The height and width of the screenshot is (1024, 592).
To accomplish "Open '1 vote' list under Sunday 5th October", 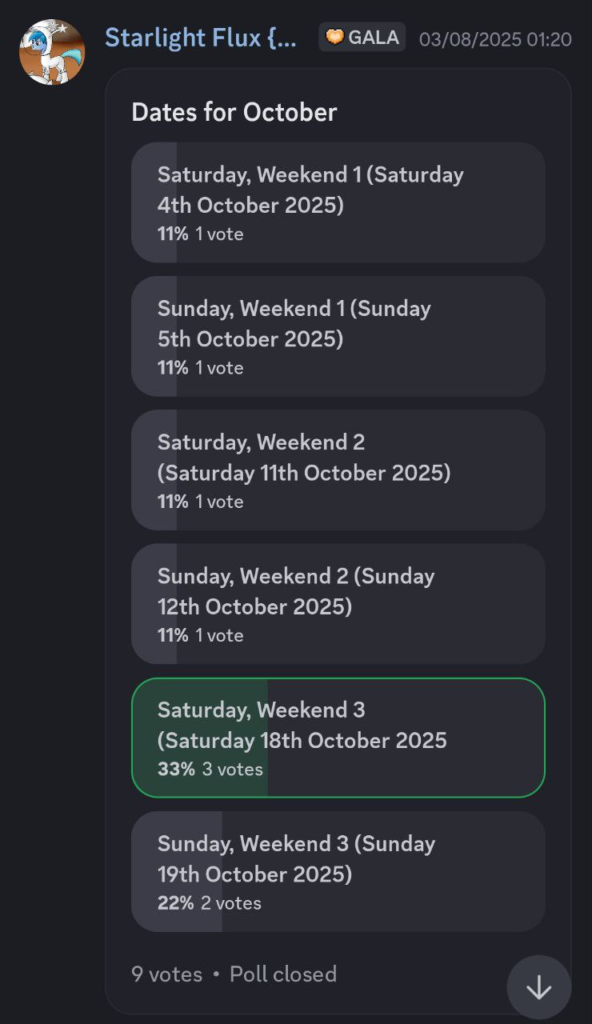I will pos(220,368).
